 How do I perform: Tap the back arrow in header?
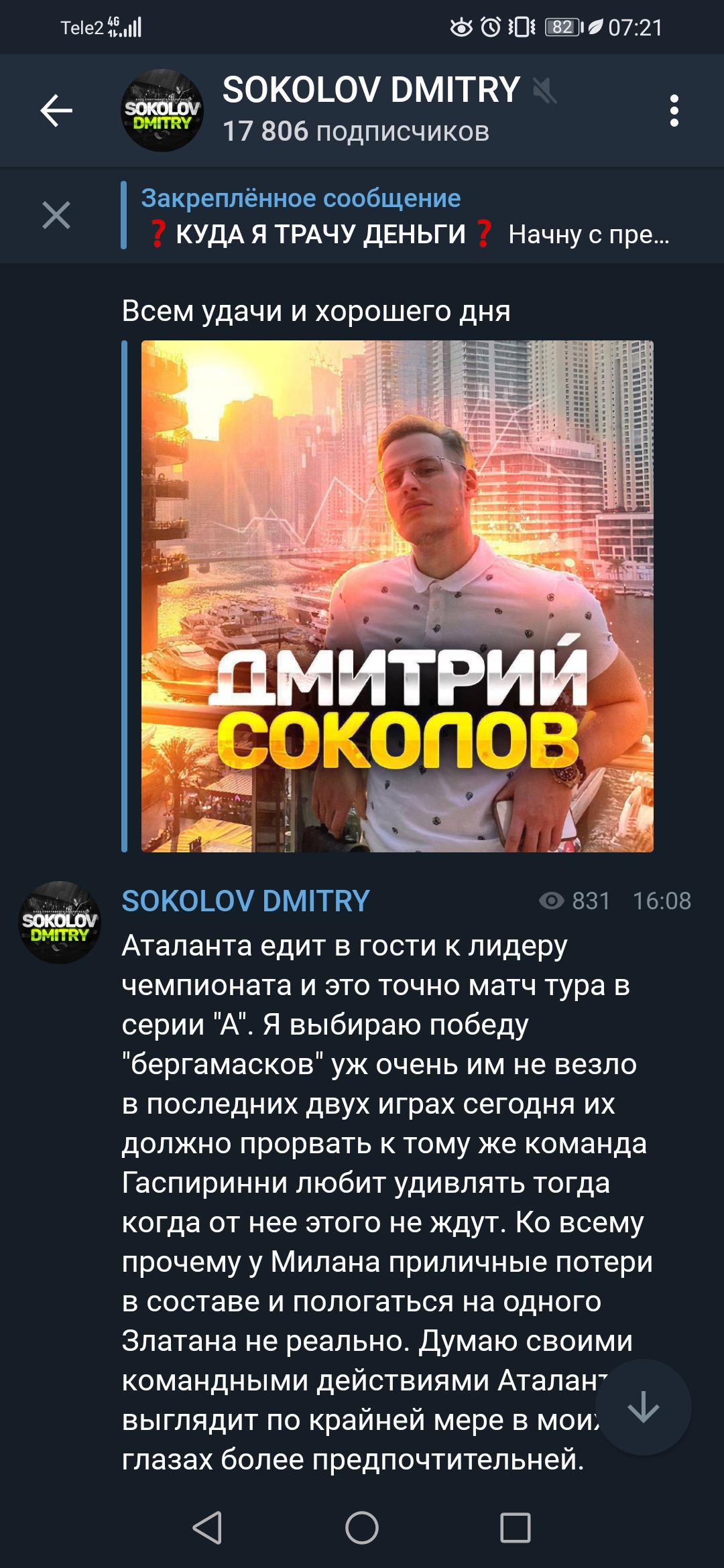click(56, 111)
